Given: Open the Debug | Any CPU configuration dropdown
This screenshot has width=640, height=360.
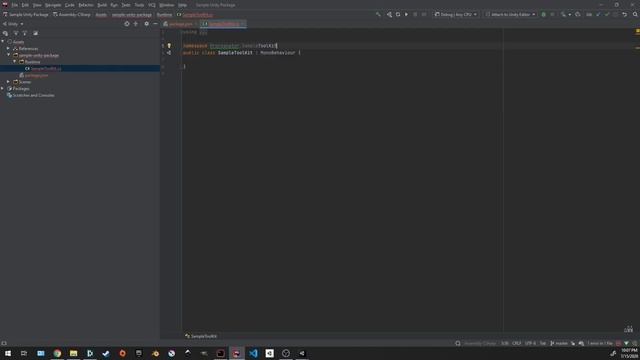Looking at the screenshot, I should 456,14.
